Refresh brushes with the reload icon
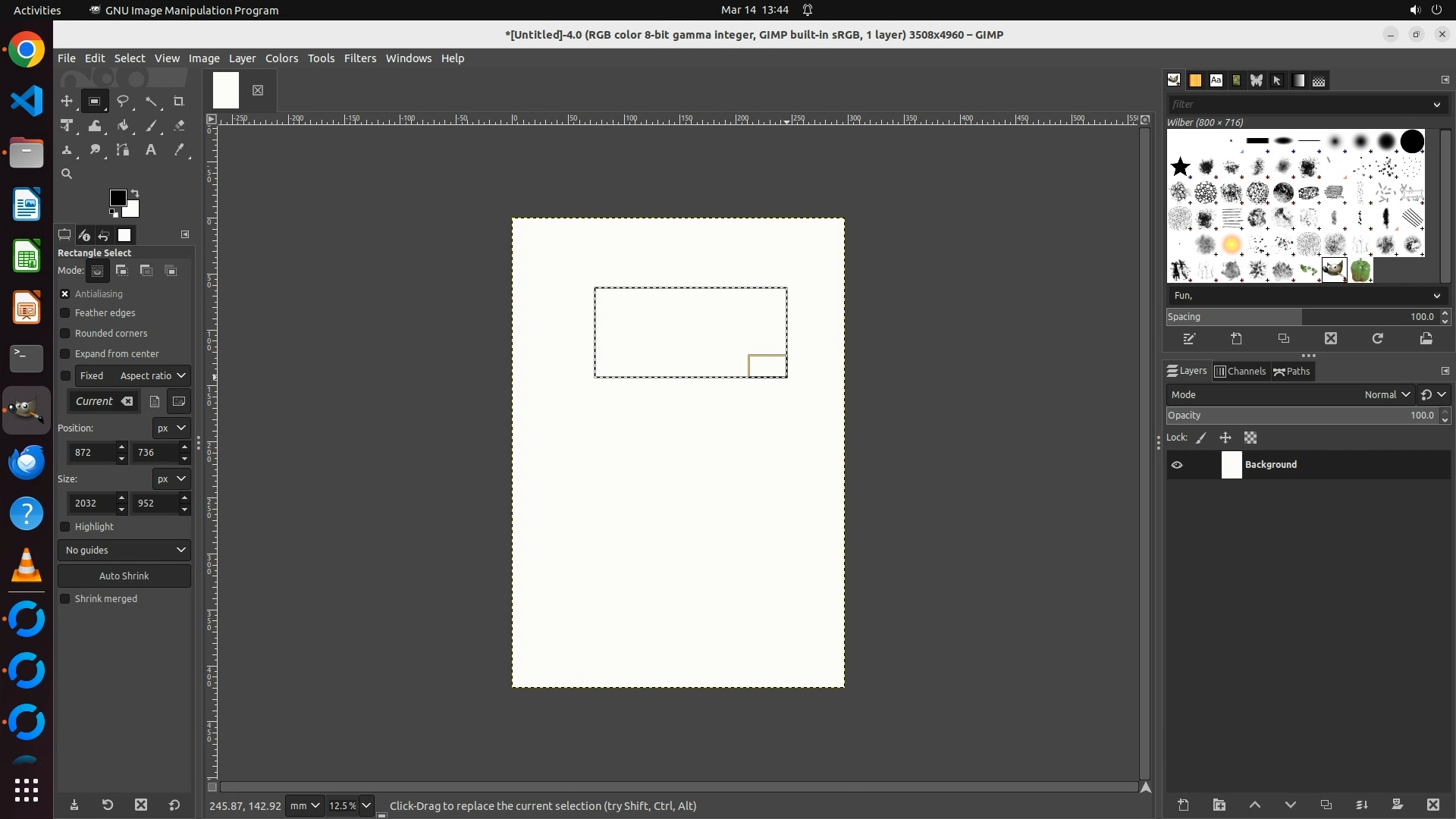This screenshot has width=1456, height=819. coord(1377,339)
